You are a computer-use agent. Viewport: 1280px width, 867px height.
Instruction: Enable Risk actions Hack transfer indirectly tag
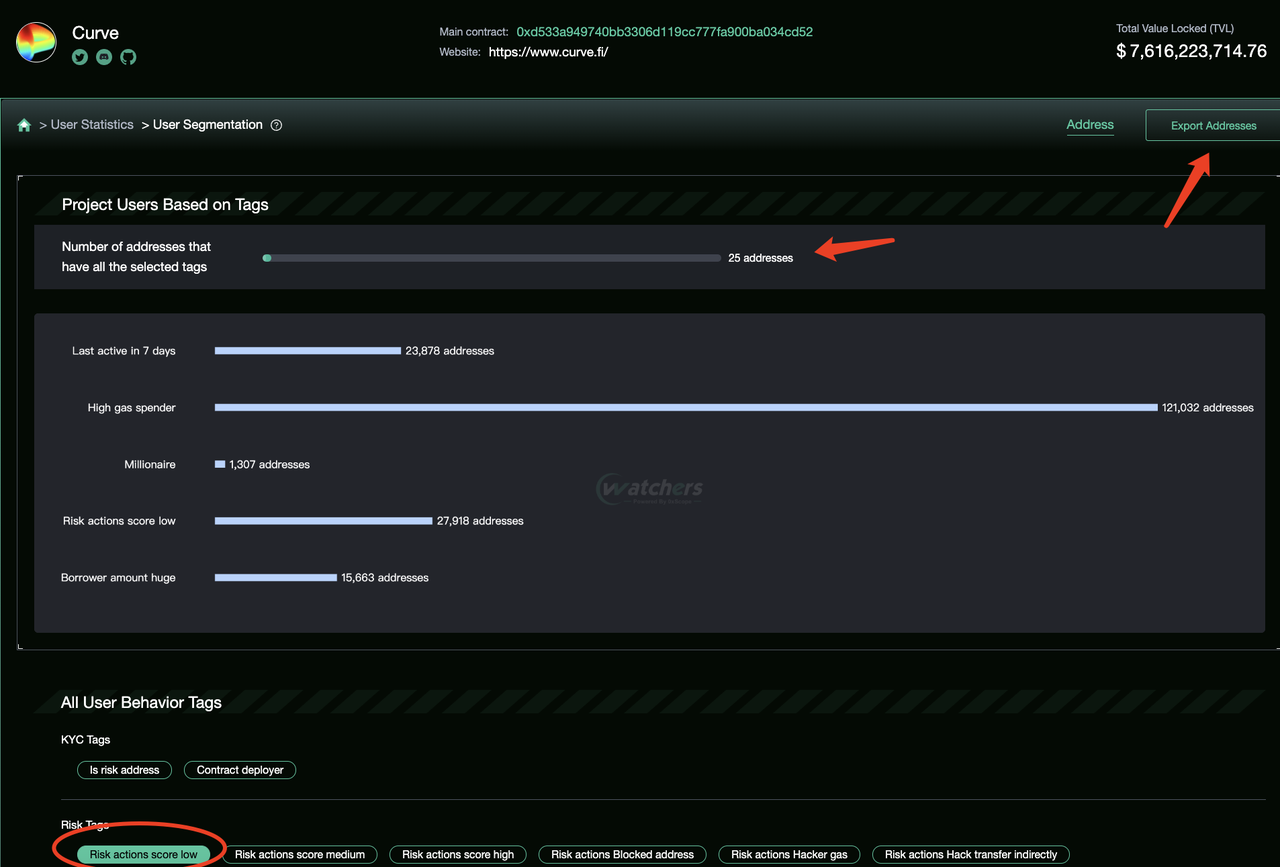click(x=971, y=855)
